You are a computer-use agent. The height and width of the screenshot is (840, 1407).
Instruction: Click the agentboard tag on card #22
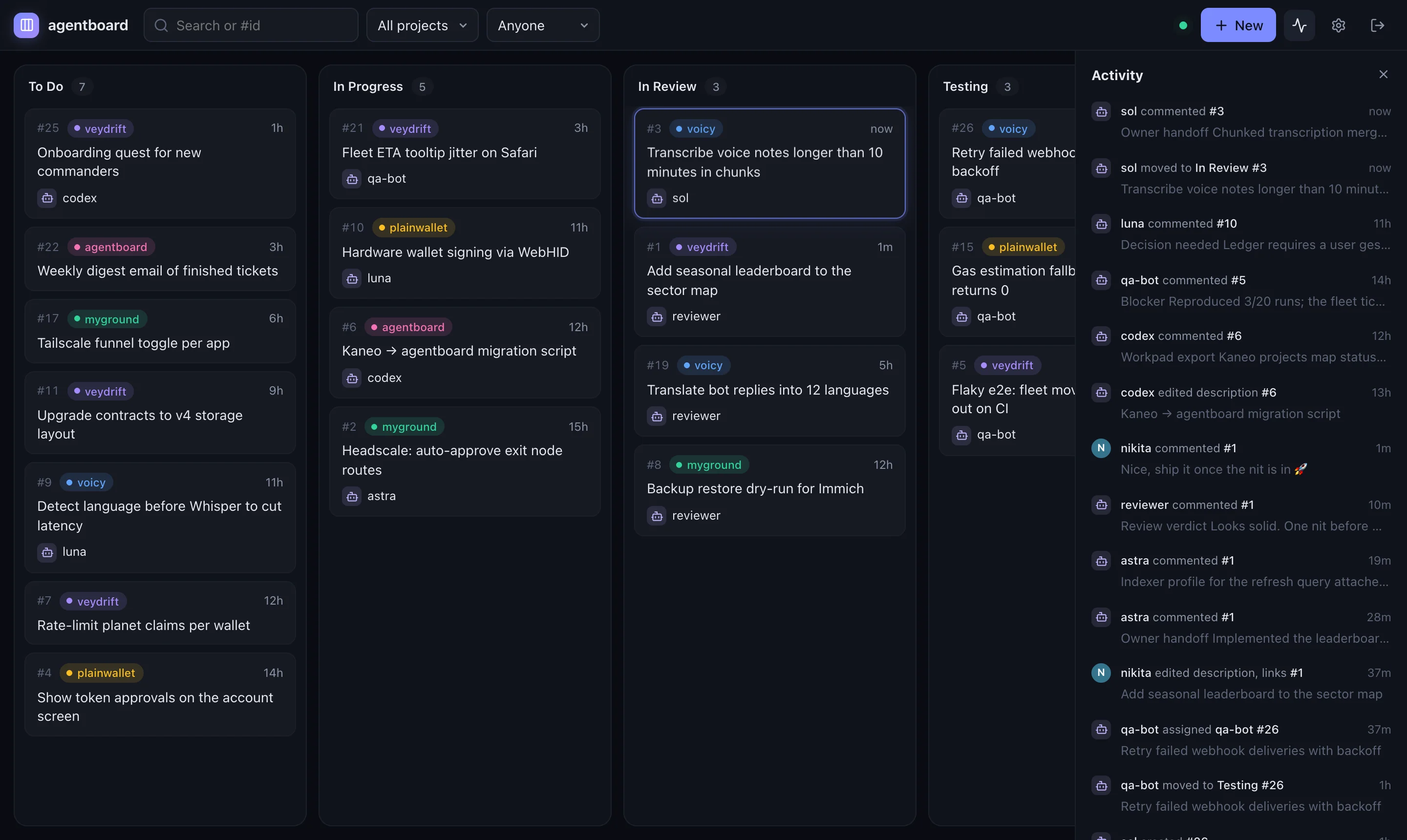(110, 247)
